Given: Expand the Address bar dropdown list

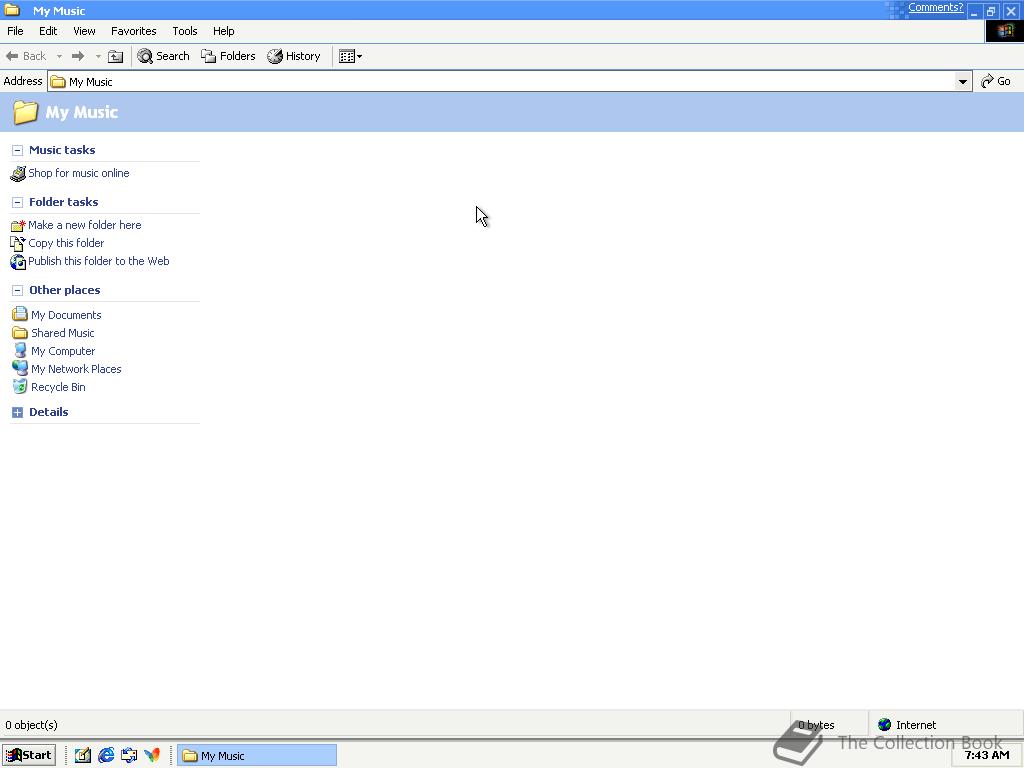Looking at the screenshot, I should [963, 82].
